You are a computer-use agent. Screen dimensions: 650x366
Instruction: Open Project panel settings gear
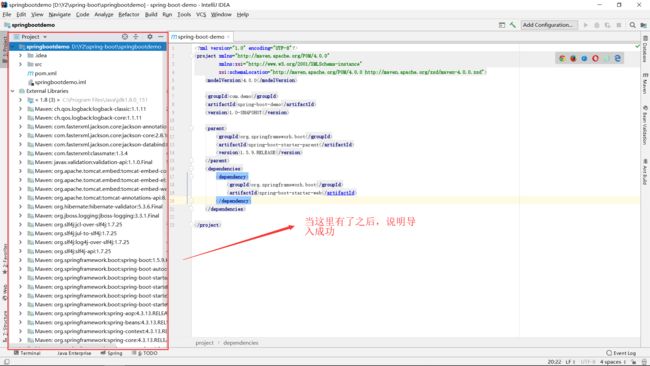click(x=150, y=36)
